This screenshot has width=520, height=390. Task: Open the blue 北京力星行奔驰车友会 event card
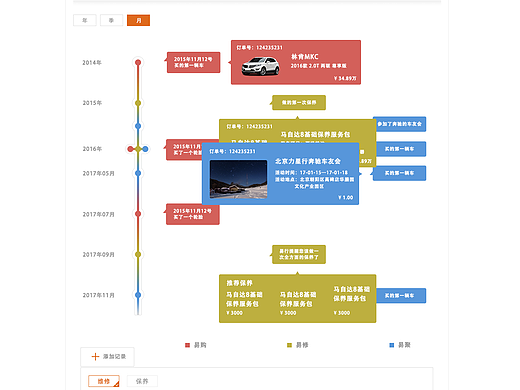coord(280,174)
